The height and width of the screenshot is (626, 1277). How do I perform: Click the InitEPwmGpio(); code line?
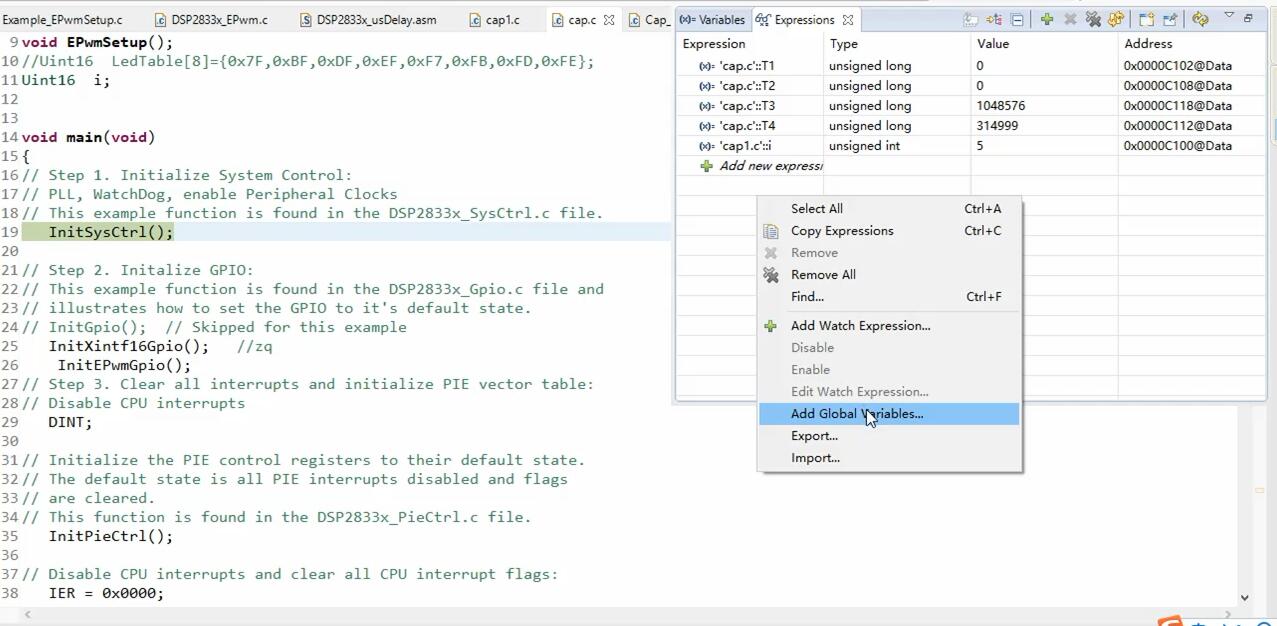[x=124, y=365]
